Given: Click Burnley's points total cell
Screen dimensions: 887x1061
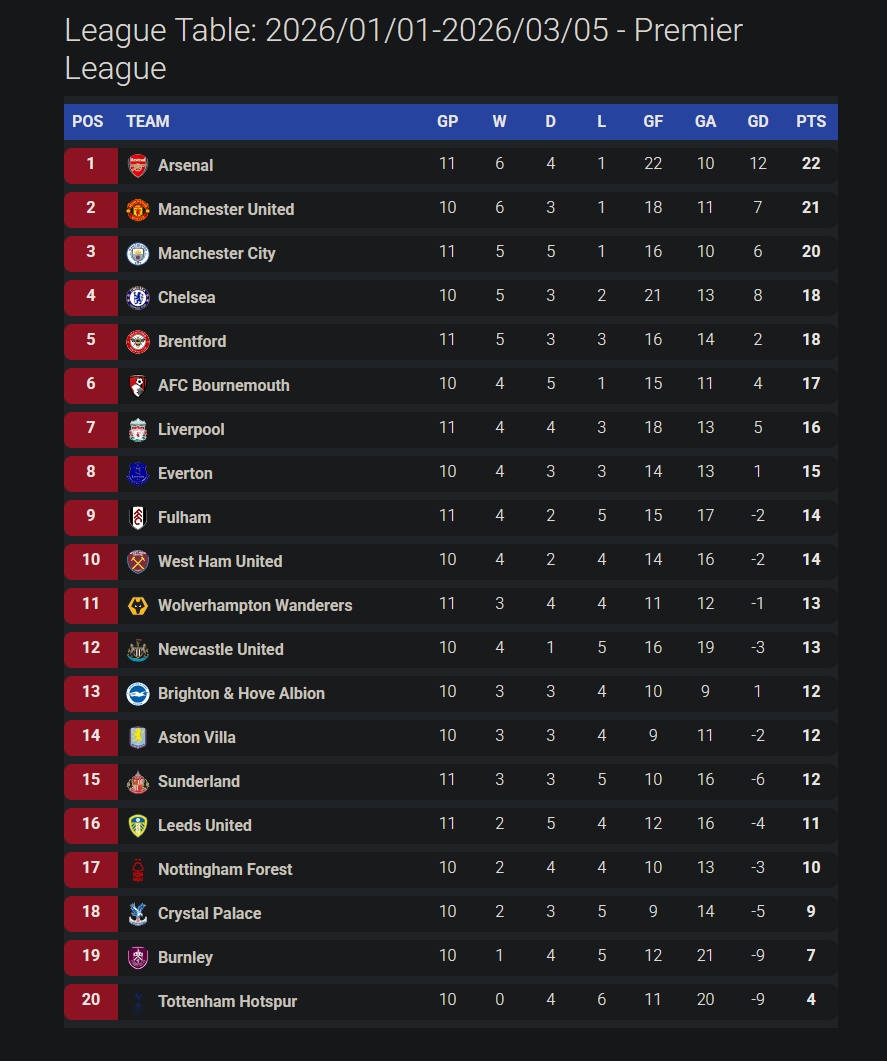Looking at the screenshot, I should tap(811, 956).
